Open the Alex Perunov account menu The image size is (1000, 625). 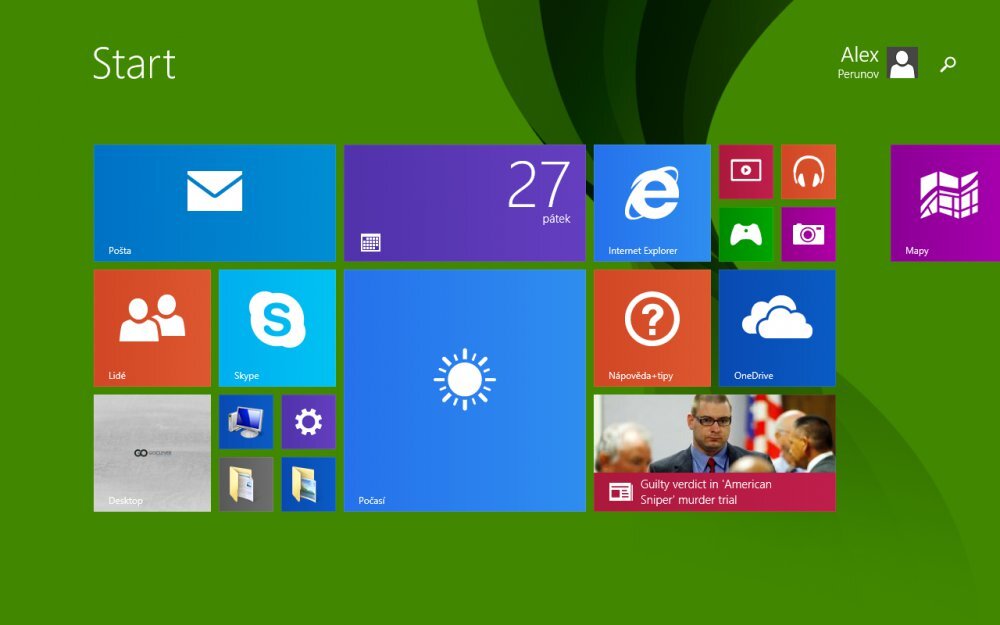[x=877, y=62]
